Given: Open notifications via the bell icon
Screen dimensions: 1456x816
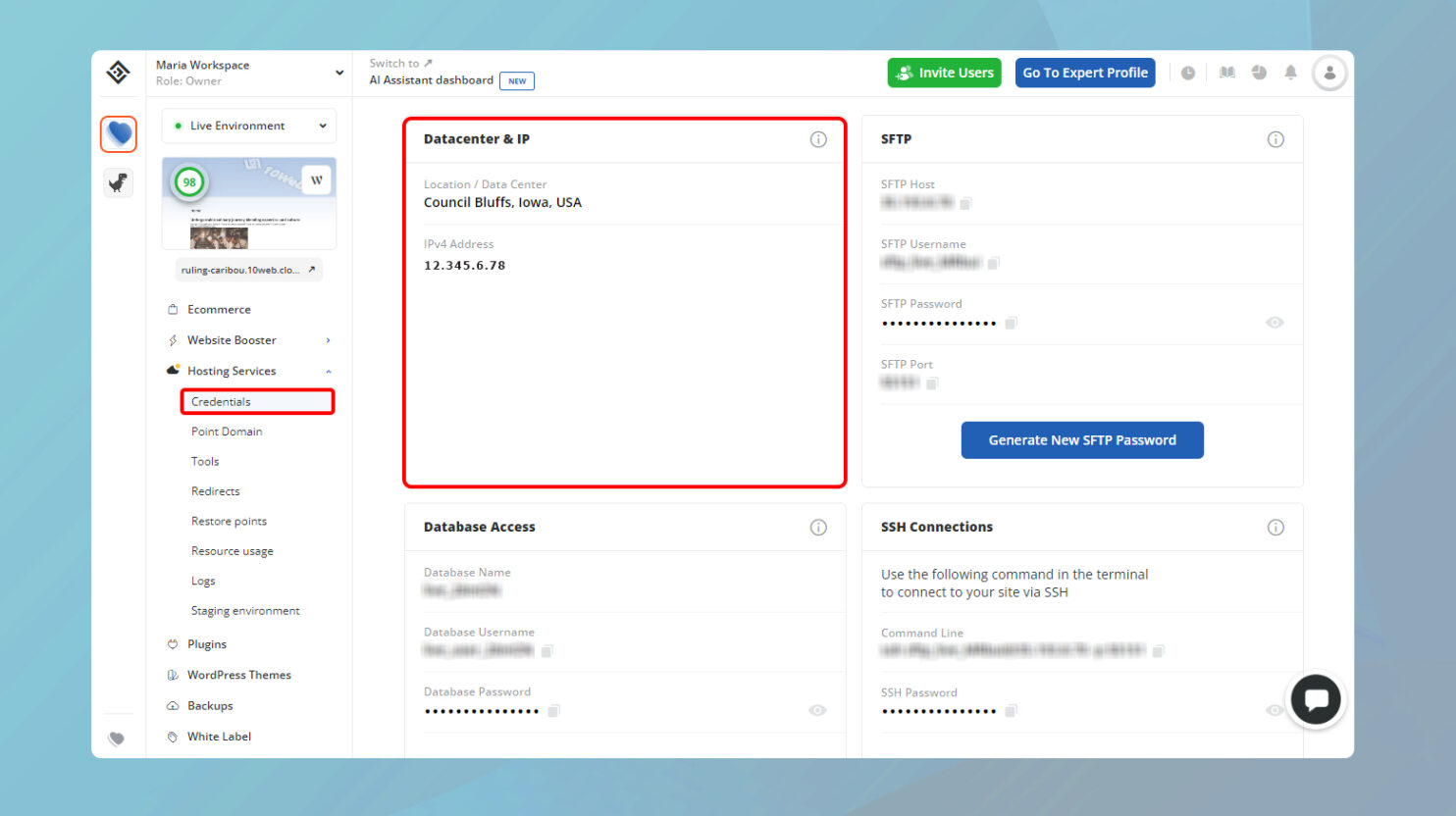Looking at the screenshot, I should tap(1290, 72).
